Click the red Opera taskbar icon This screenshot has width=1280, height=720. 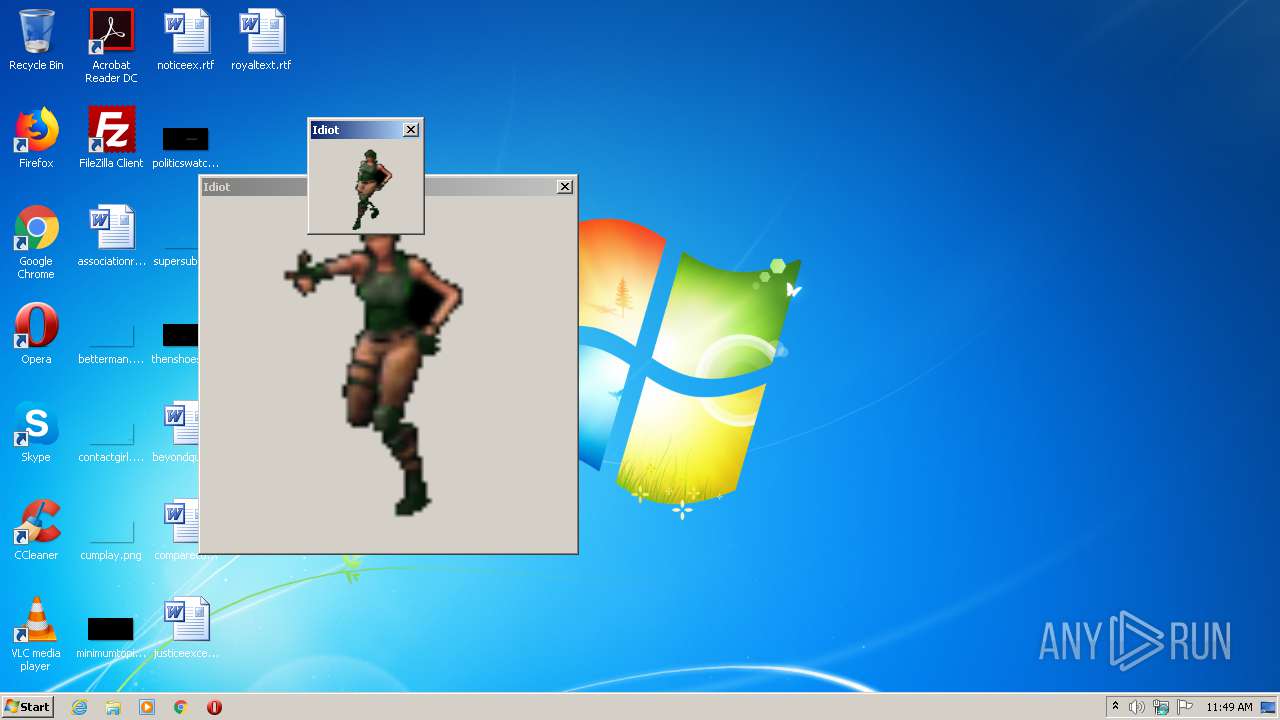[x=214, y=707]
